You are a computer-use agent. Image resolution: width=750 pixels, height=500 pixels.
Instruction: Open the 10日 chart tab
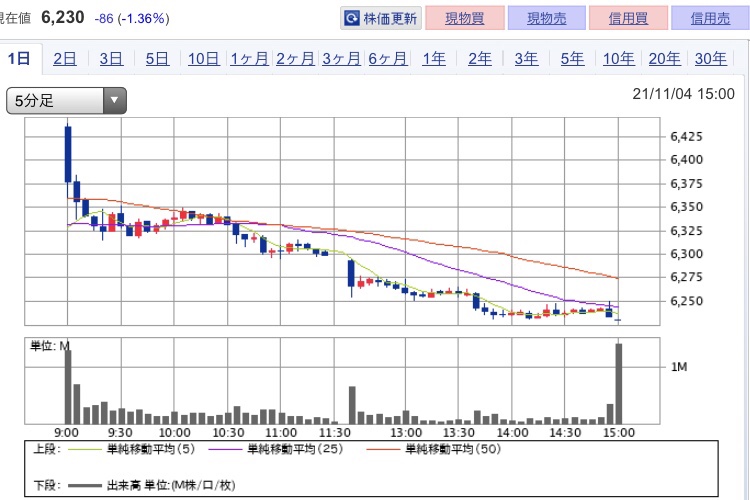[203, 59]
